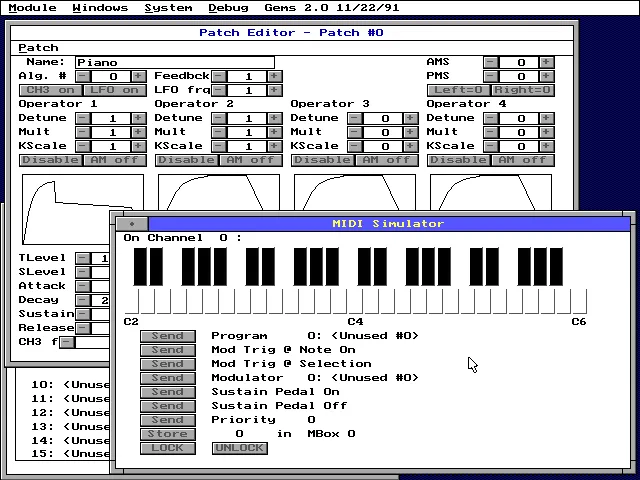This screenshot has height=480, width=640.
Task: Select patch row 13 in background list
Action: pyautogui.click(x=70, y=427)
